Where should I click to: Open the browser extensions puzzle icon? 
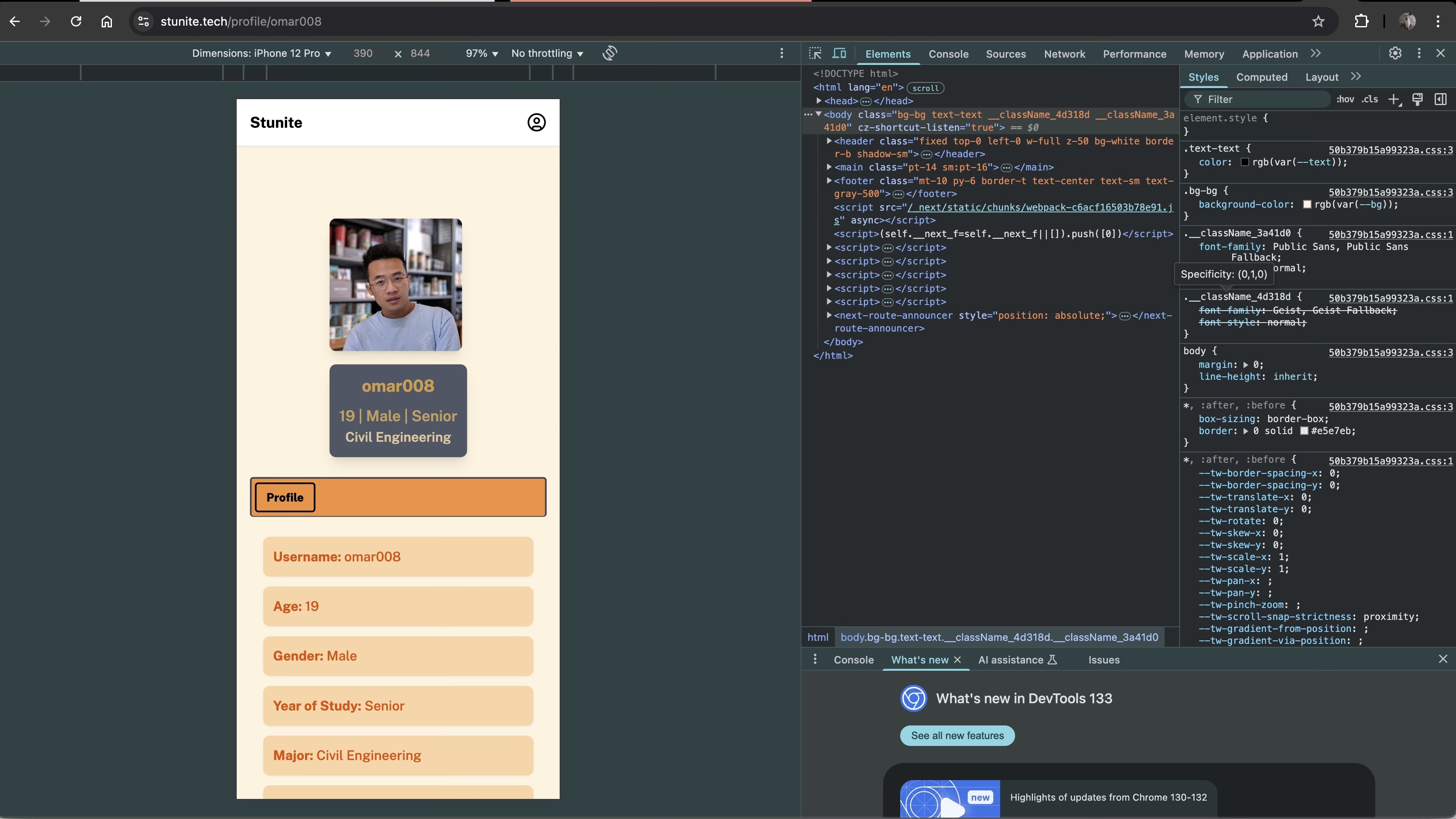tap(1361, 21)
